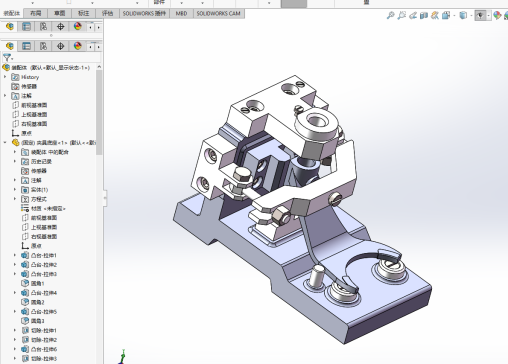Open the Hide/Show Items dropdown arrow
The height and width of the screenshot is (364, 508).
[x=489, y=16]
